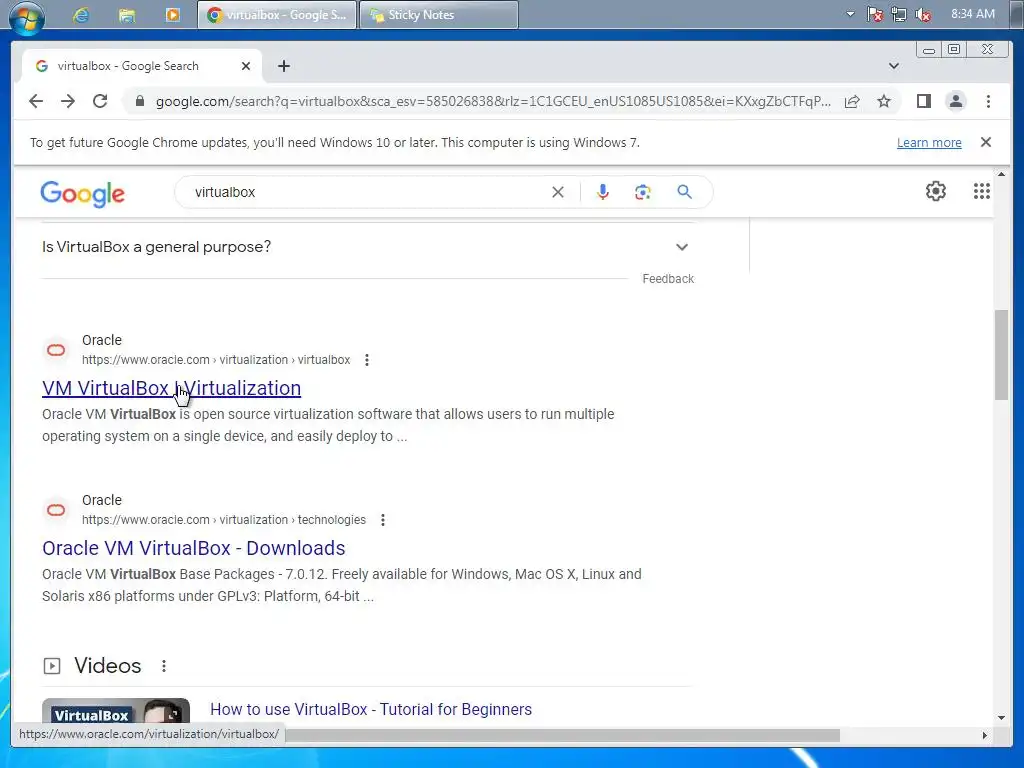Open the Windows Start menu orb
Screen dimensions: 1024x768
27,16
